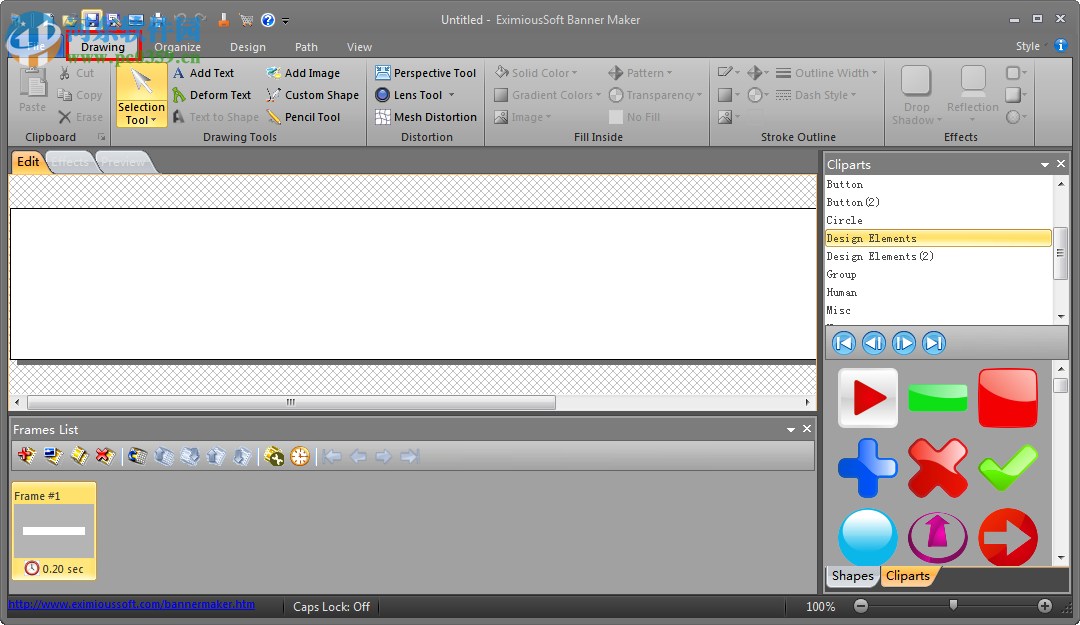Switch to the Shapes tab

(852, 576)
